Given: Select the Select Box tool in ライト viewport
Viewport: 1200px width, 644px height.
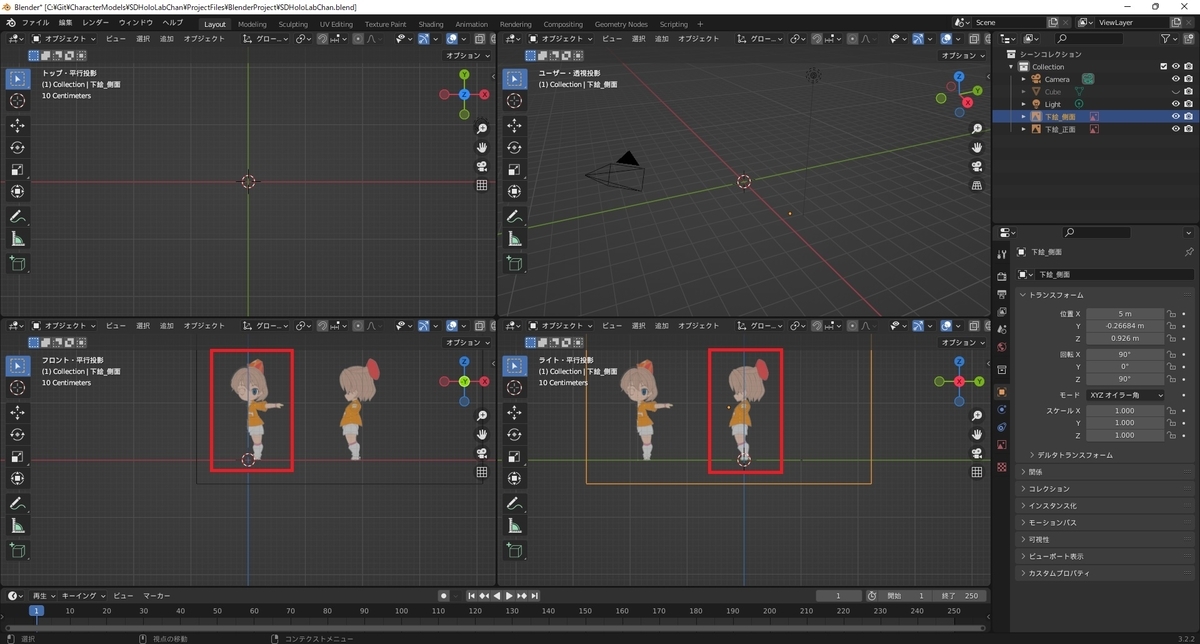Looking at the screenshot, I should pos(514,366).
